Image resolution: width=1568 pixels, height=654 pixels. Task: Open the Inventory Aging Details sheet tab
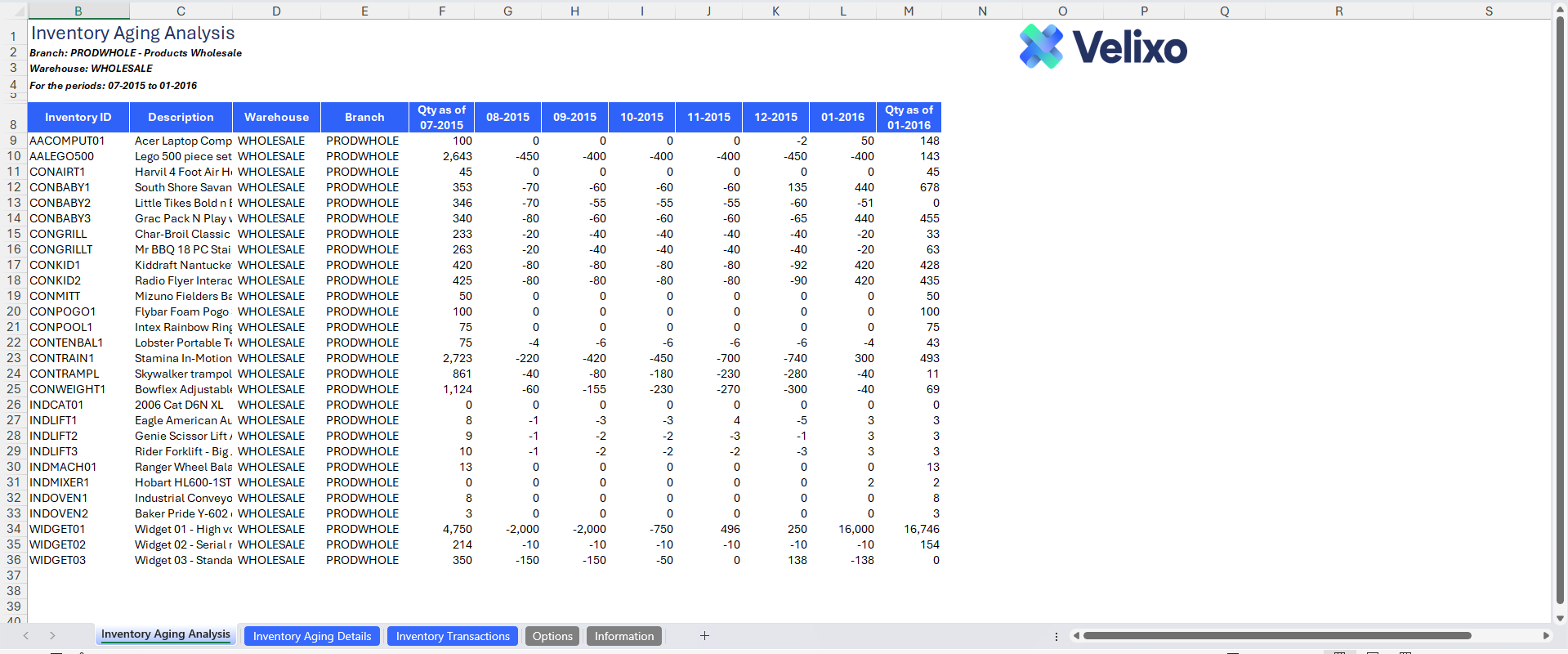[311, 636]
